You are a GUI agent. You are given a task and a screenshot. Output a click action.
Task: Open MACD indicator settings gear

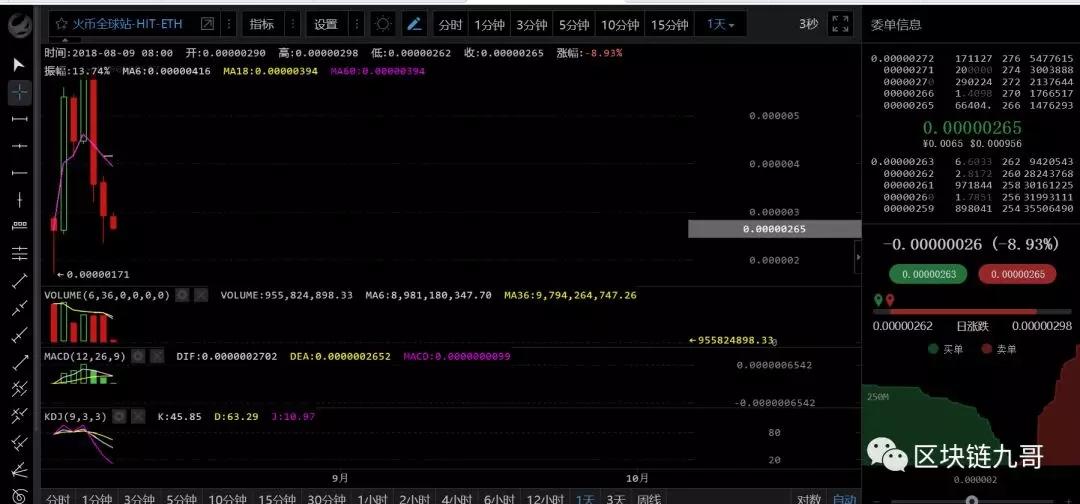click(138, 356)
